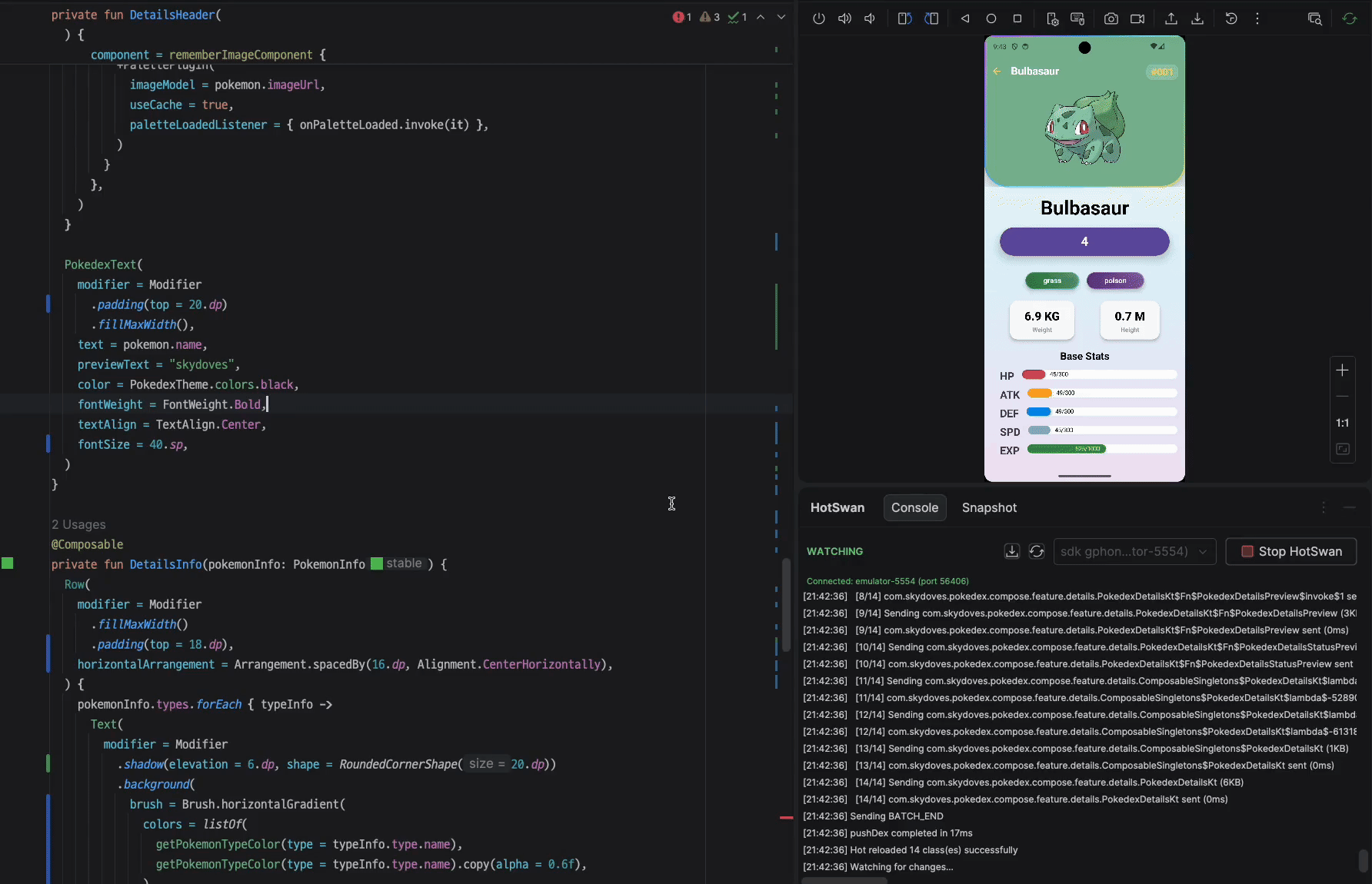Zoom out emulator with minus button
Image resolution: width=1372 pixels, height=884 pixels.
click(x=1342, y=397)
